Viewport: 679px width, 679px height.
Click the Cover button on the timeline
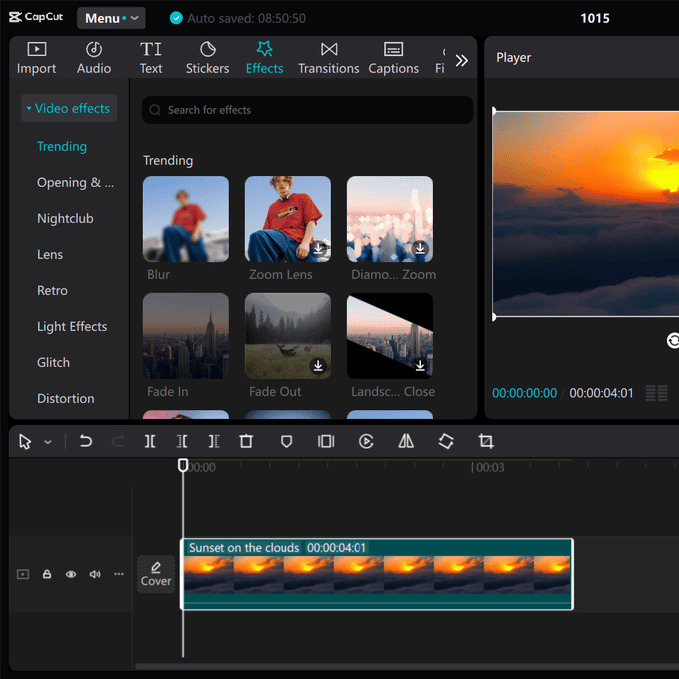(x=156, y=574)
